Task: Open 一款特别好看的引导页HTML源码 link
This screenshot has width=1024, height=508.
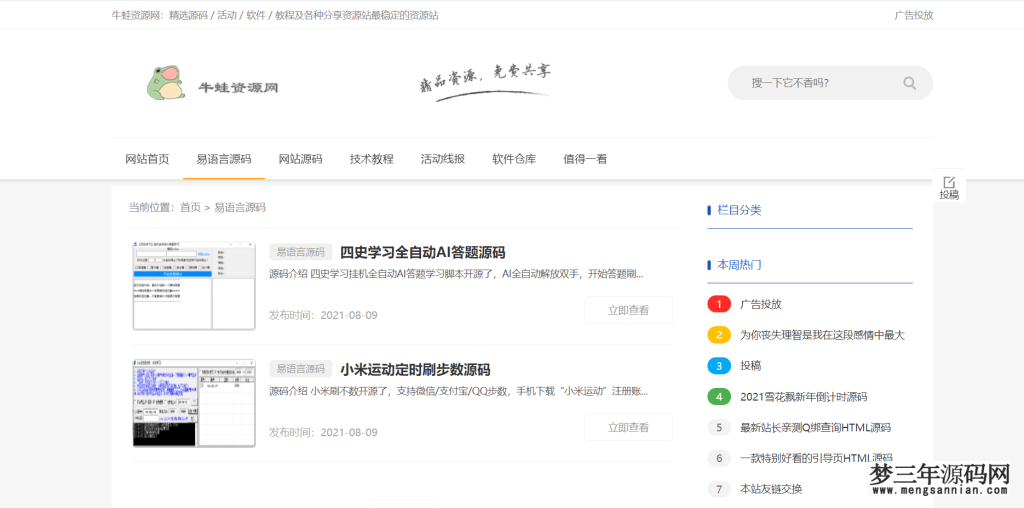Action: pos(816,458)
